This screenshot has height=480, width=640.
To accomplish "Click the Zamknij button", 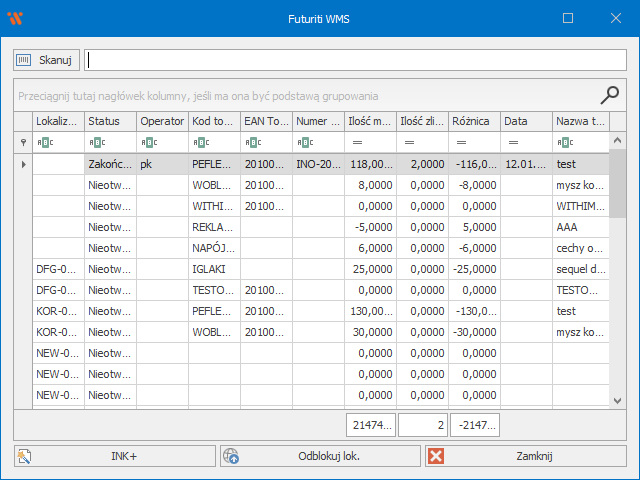I will click(x=527, y=456).
